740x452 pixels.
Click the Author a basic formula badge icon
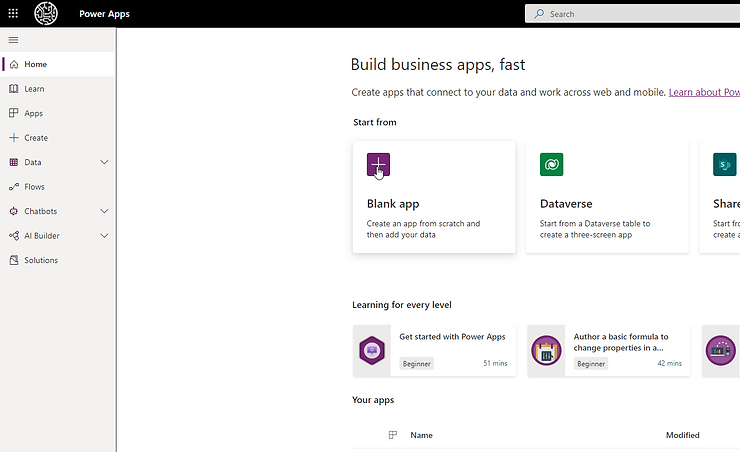(x=546, y=350)
